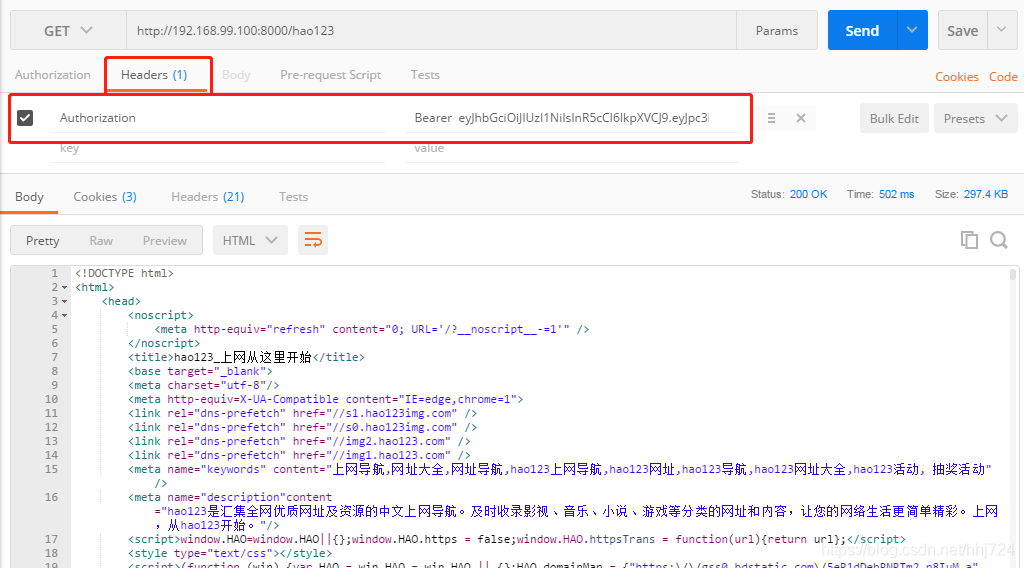The image size is (1024, 568).
Task: Click the '502 ms' time value
Action: 896,195
